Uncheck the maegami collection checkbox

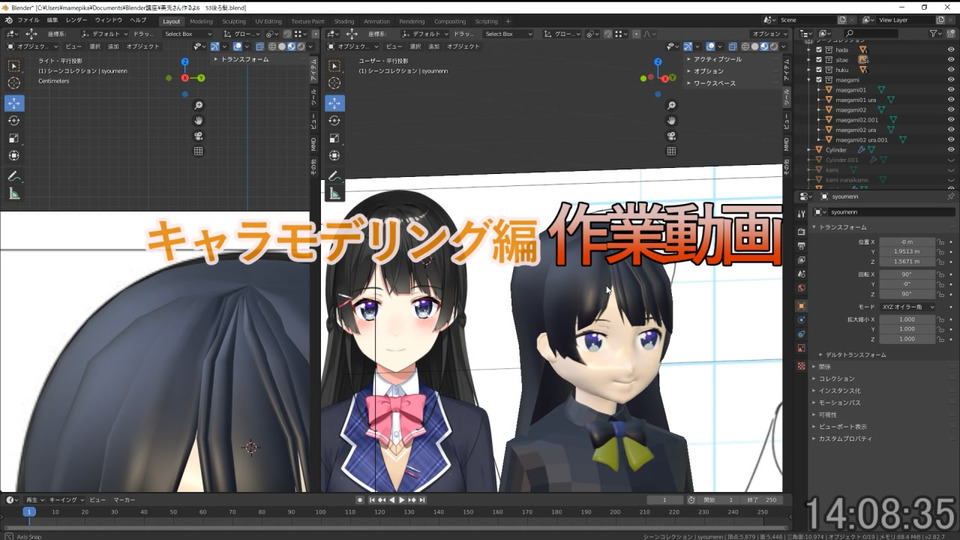(x=819, y=80)
